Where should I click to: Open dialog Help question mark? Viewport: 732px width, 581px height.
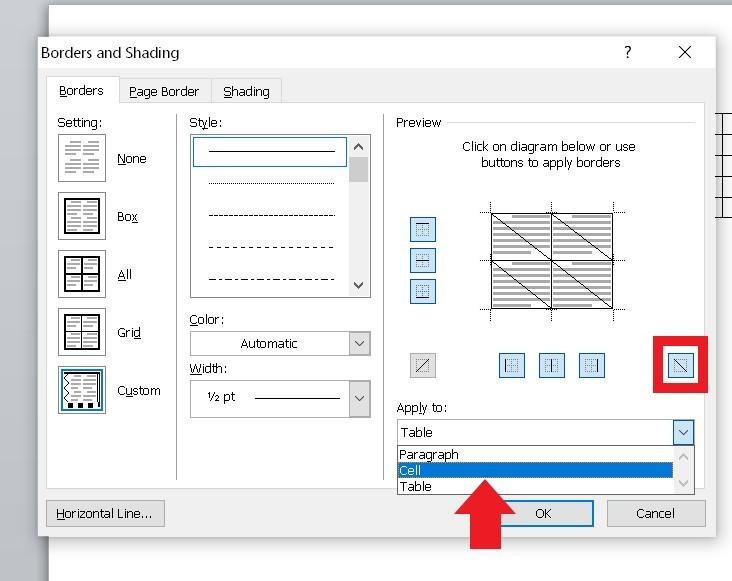[628, 52]
